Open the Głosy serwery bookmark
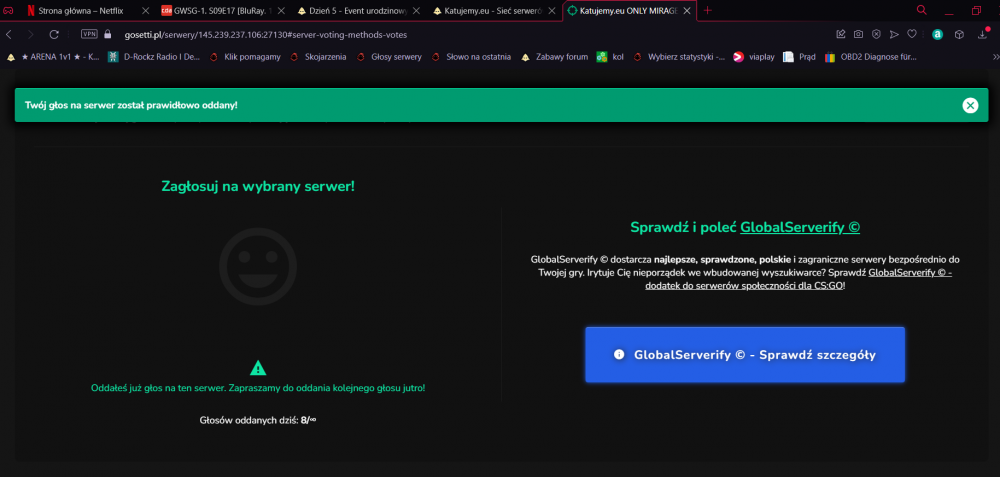Image resolution: width=1000 pixels, height=477 pixels. tap(390, 57)
